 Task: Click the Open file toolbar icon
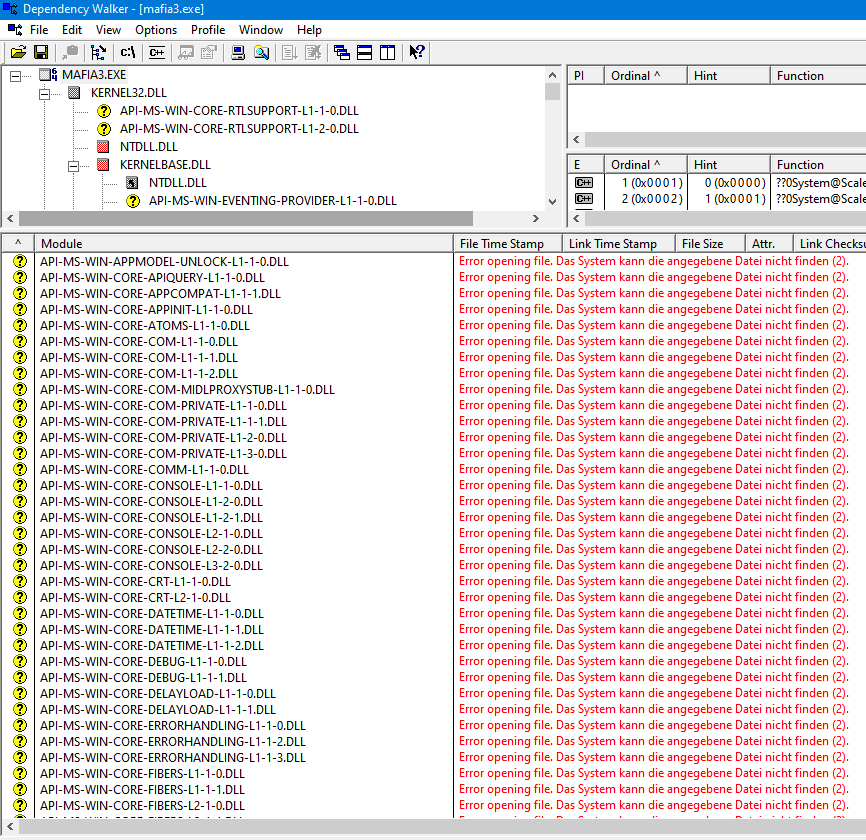coord(18,52)
